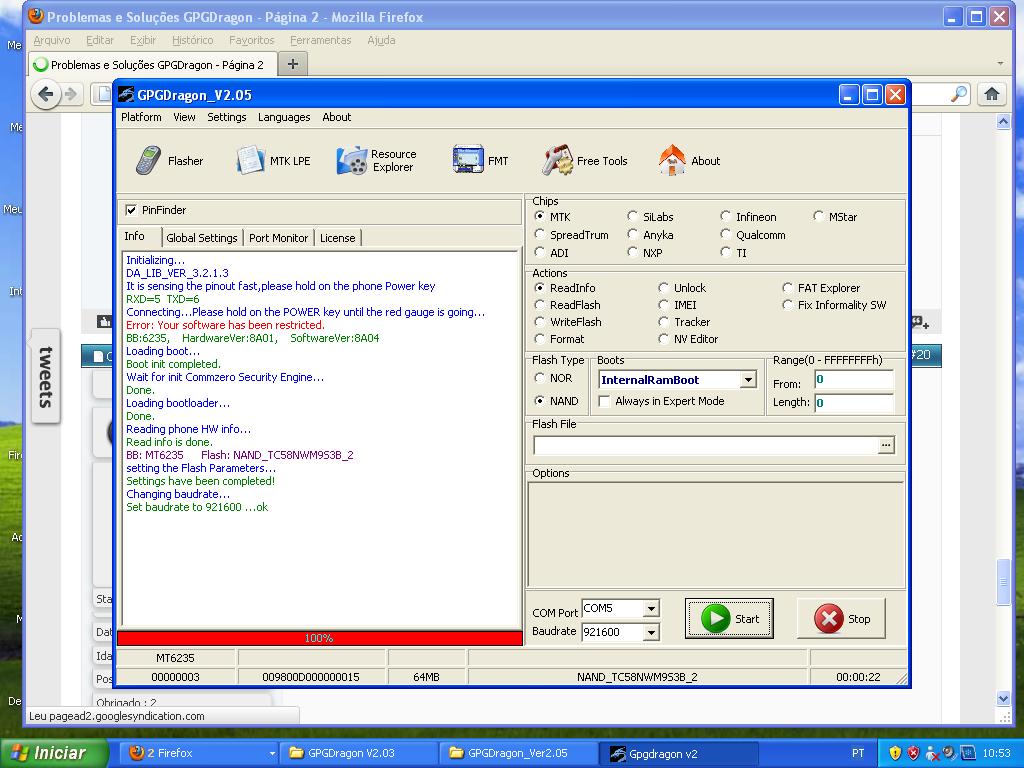Viewport: 1024px width, 768px height.
Task: Switch to Gpgdragon v2 taskbar item
Action: [x=679, y=753]
